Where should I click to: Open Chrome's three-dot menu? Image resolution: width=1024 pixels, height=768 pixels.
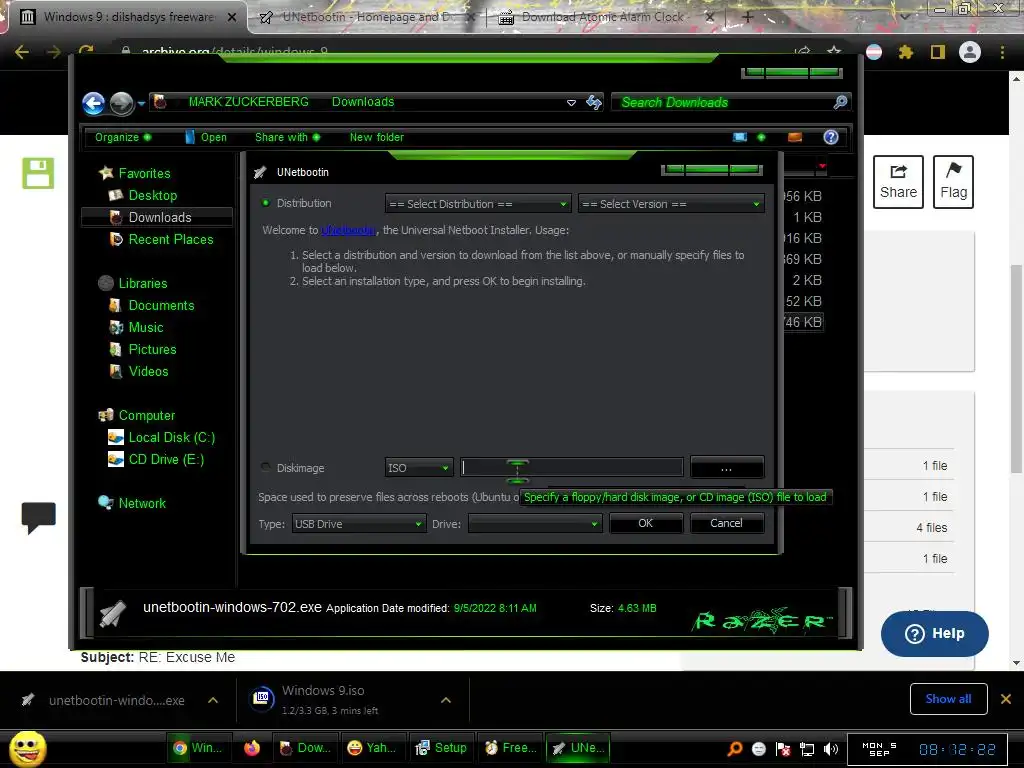click(1002, 52)
